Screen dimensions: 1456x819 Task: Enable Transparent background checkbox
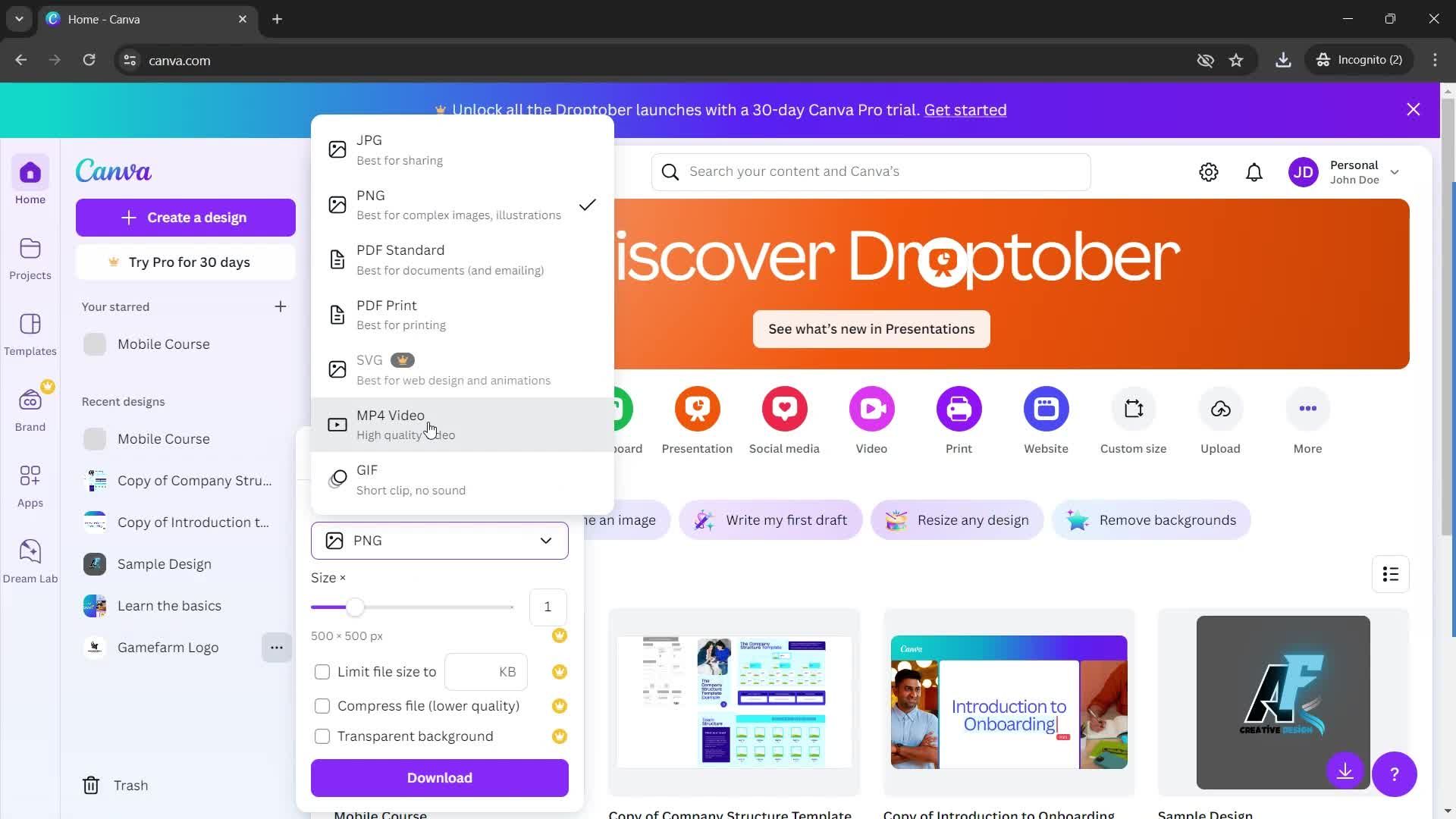[x=322, y=736]
